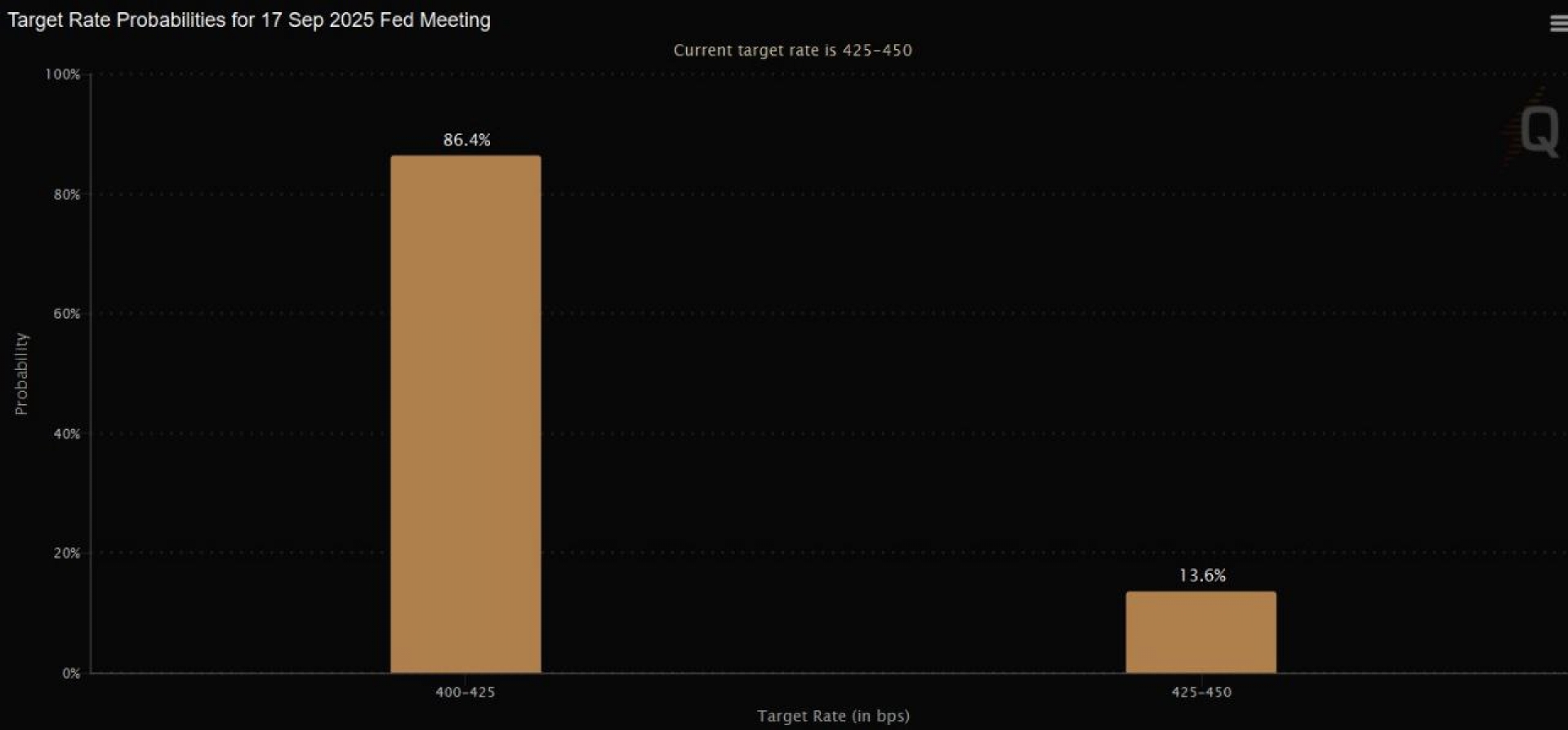The image size is (1568, 730).
Task: Click the 400-425 x-axis tick label
Action: tap(465, 692)
